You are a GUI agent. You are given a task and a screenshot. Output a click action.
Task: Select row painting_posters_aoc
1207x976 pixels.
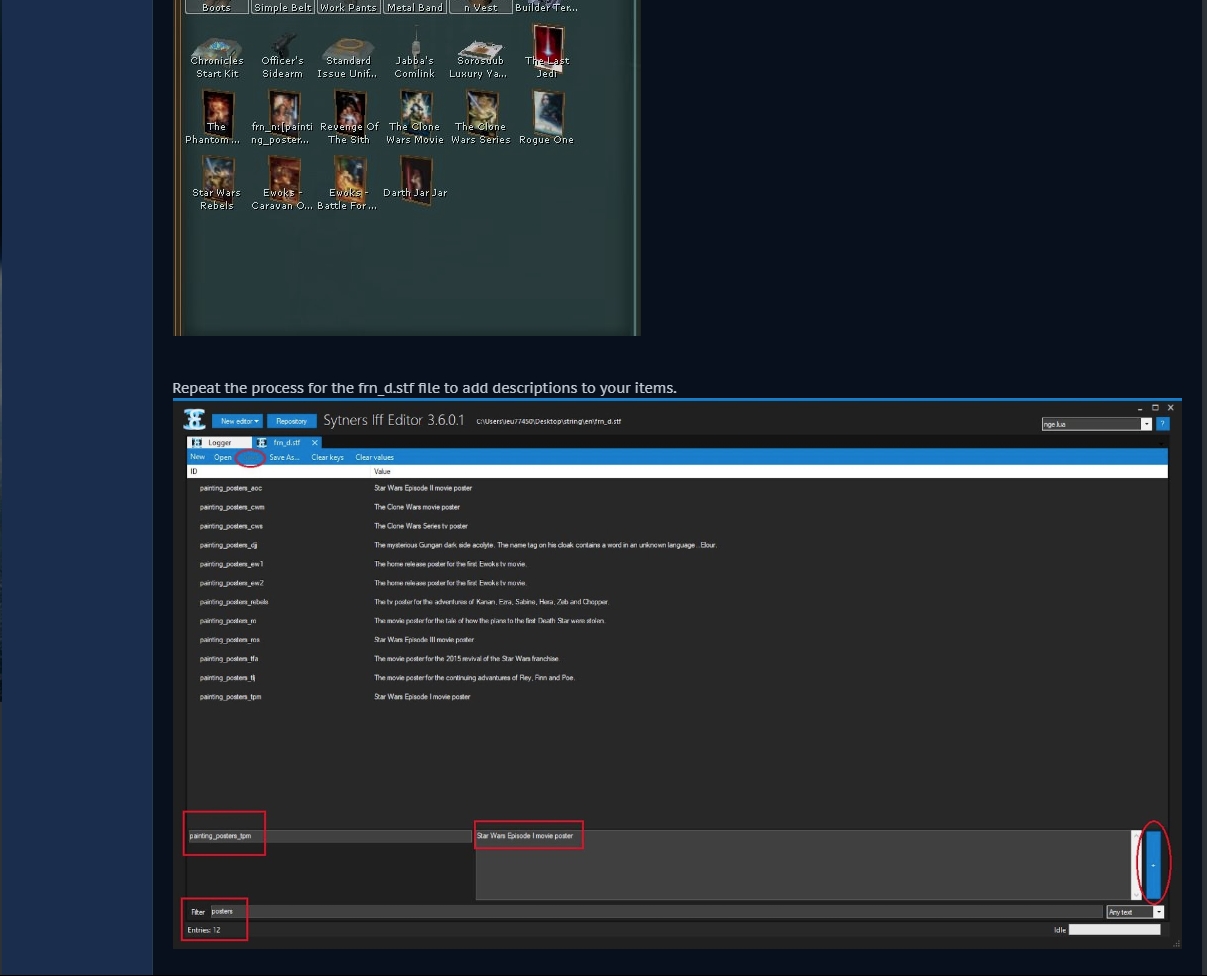(677, 488)
